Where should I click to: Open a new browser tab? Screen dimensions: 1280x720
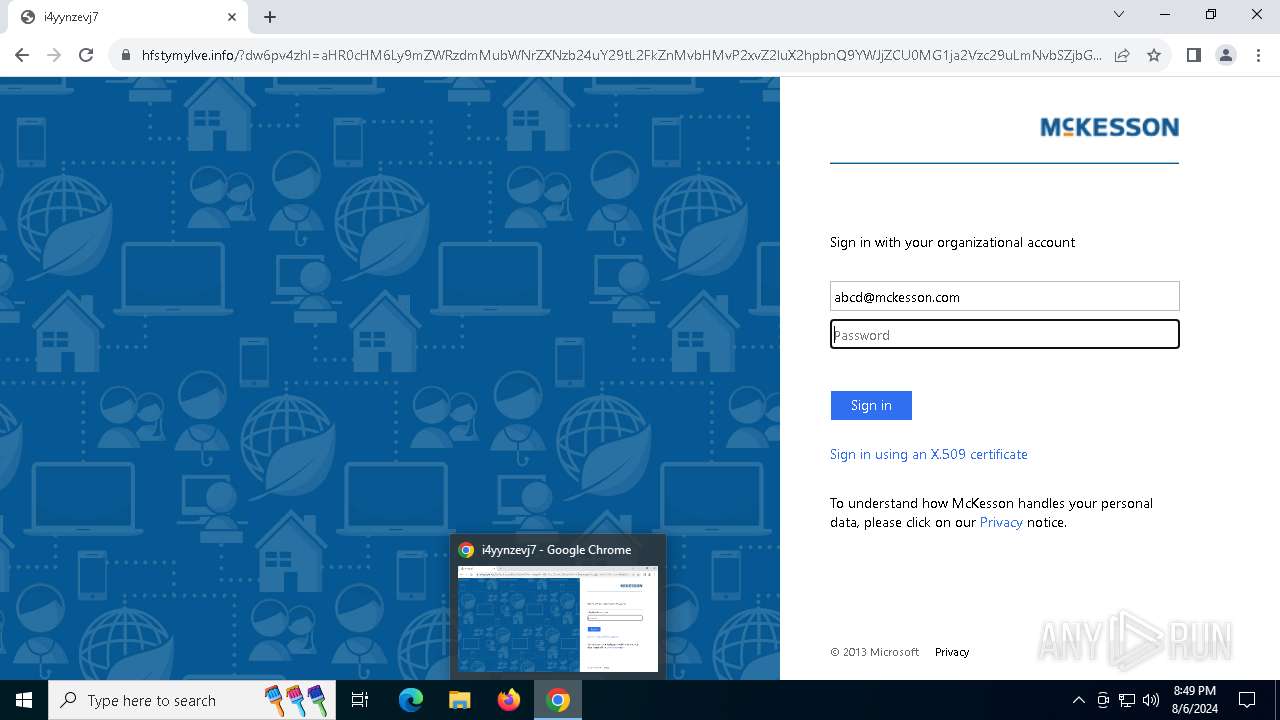270,17
